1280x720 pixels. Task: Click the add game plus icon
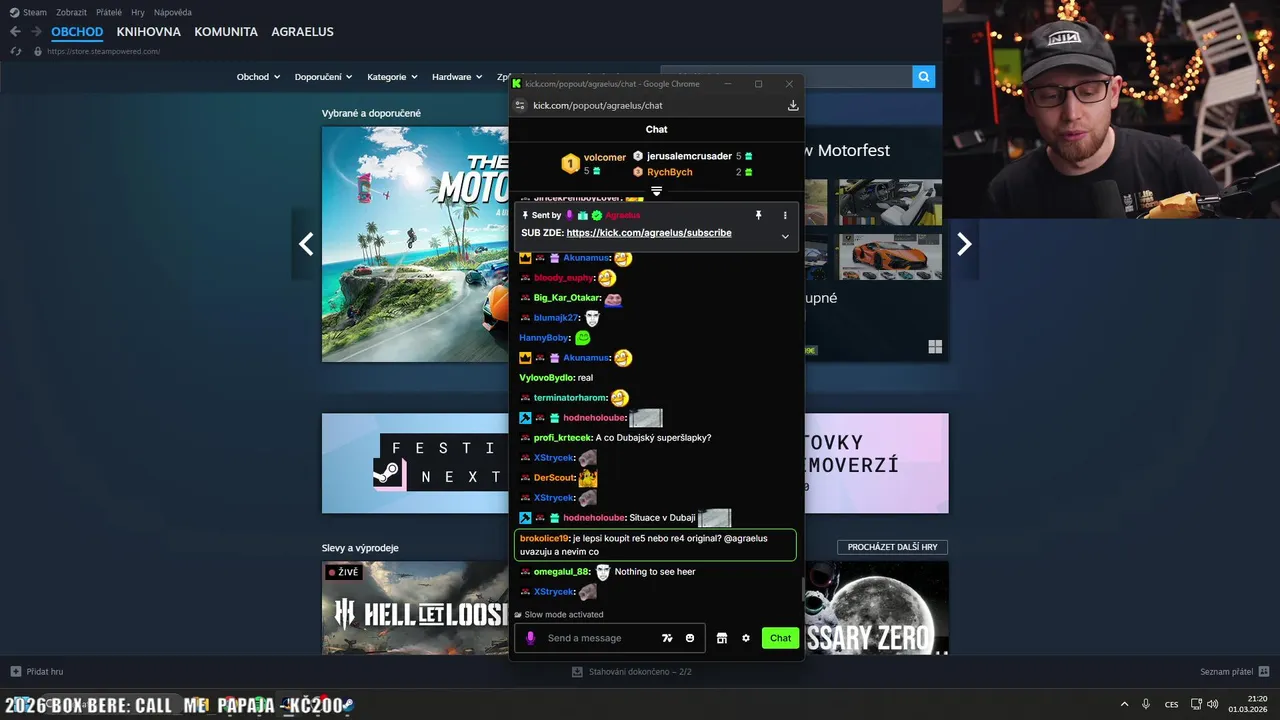pos(15,671)
